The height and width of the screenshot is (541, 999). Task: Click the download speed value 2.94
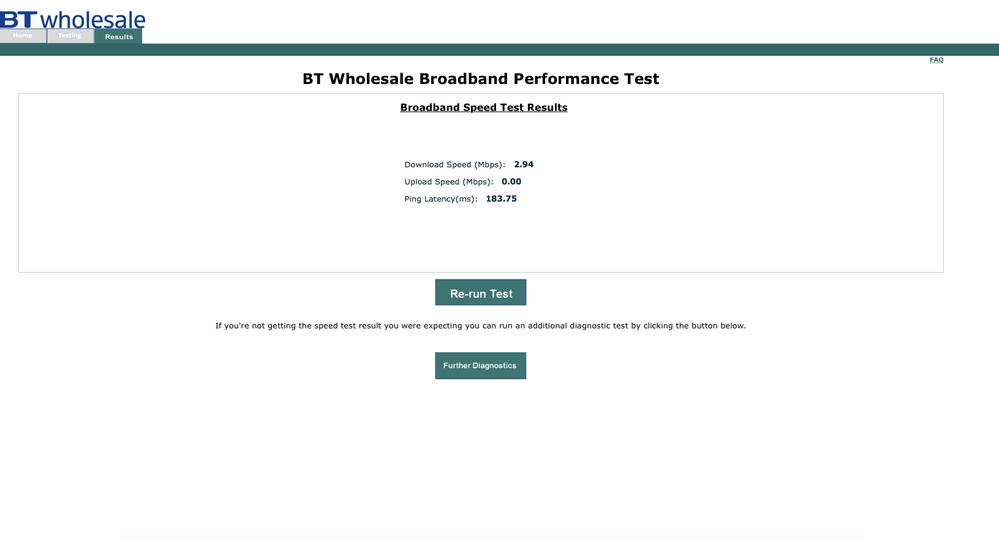coord(524,164)
